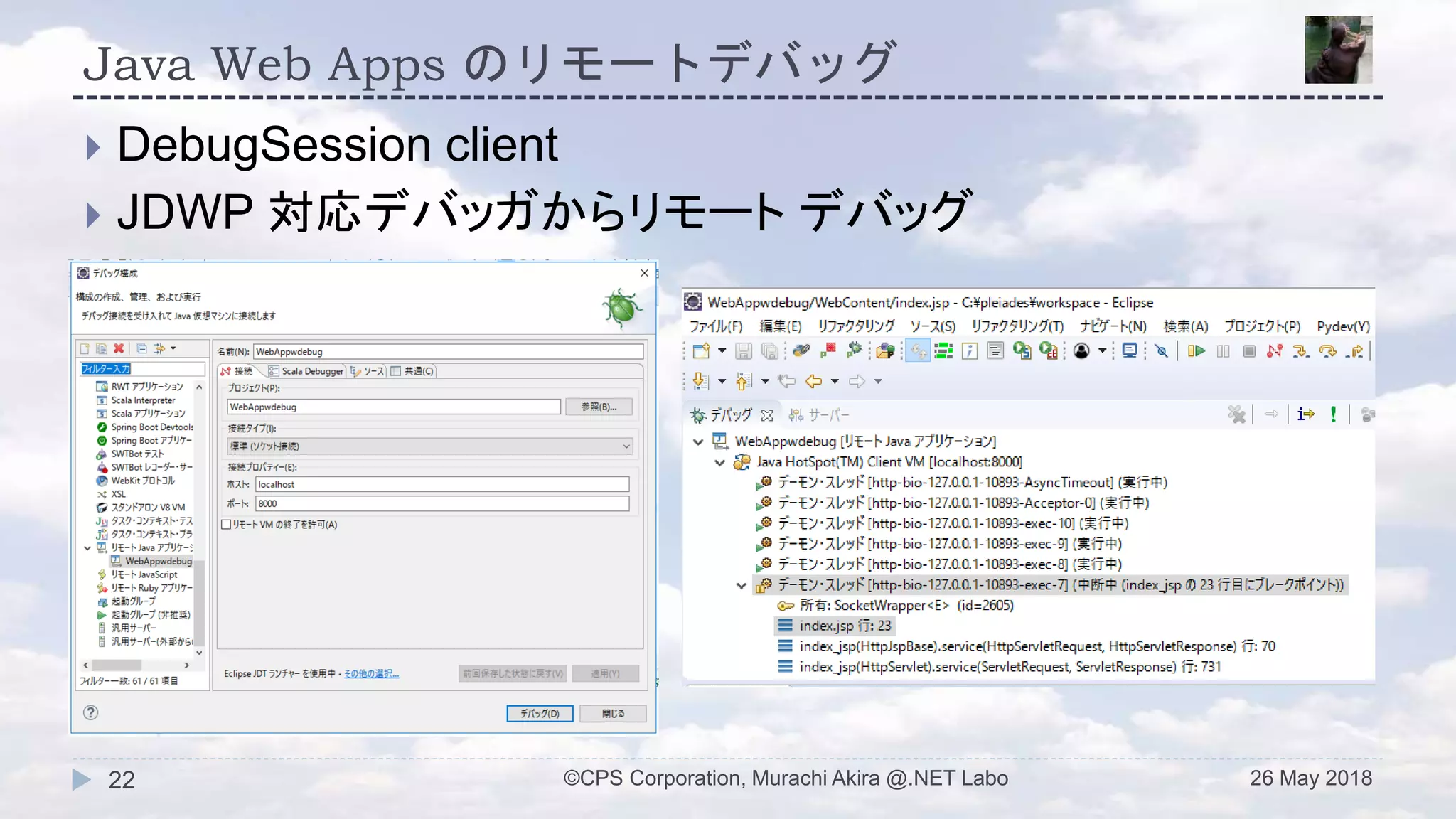The height and width of the screenshot is (819, 1456).
Task: Click the open console monitor icon
Action: pos(1130,350)
